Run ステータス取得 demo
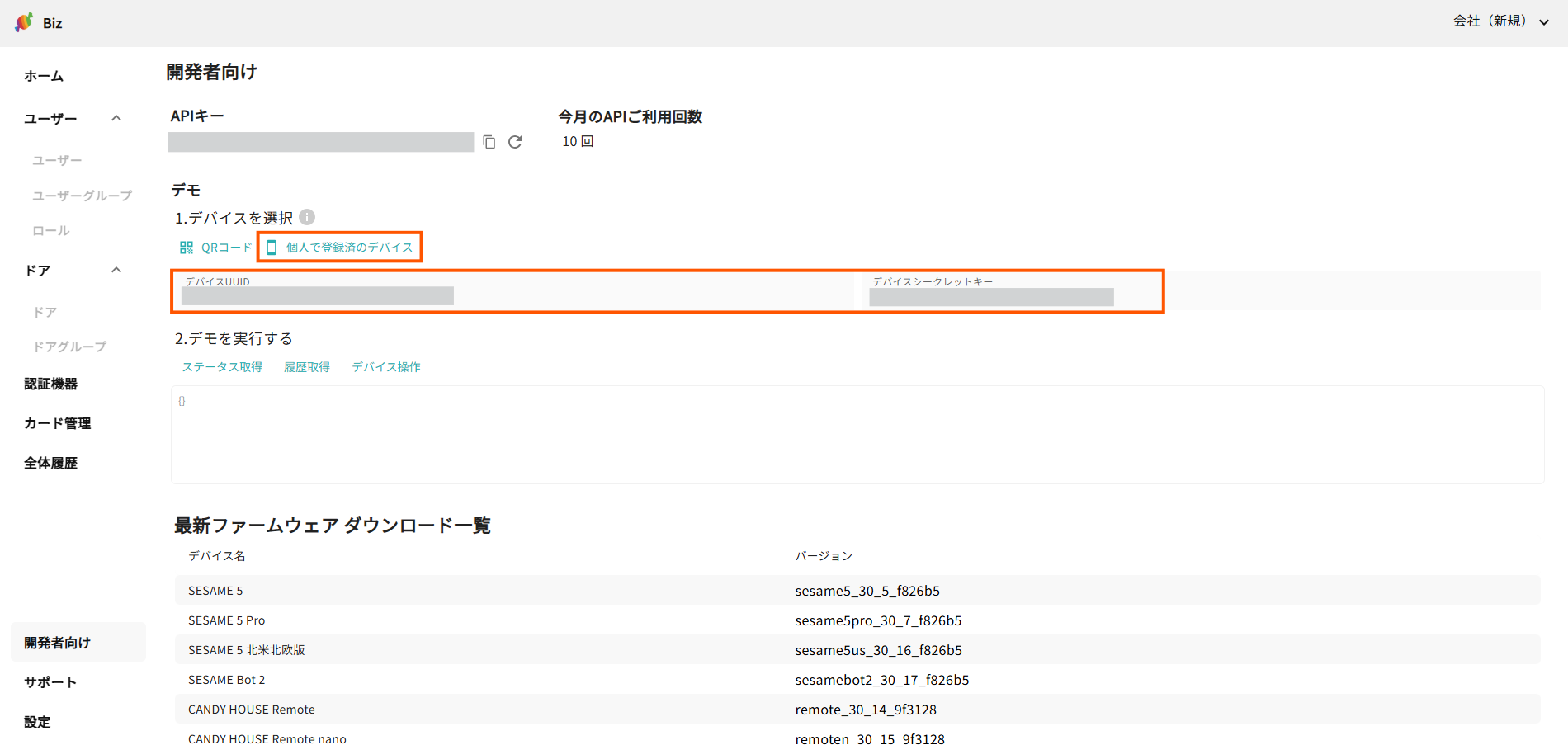 click(222, 367)
